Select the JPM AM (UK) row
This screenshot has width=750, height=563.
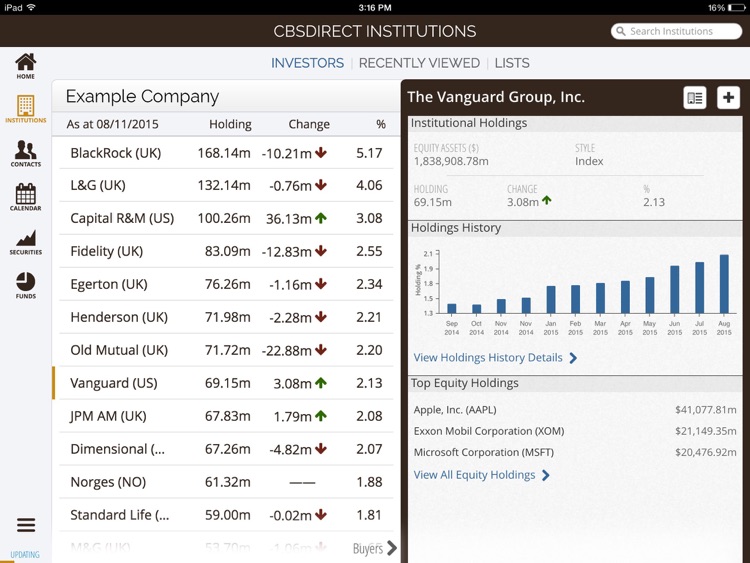coord(226,416)
